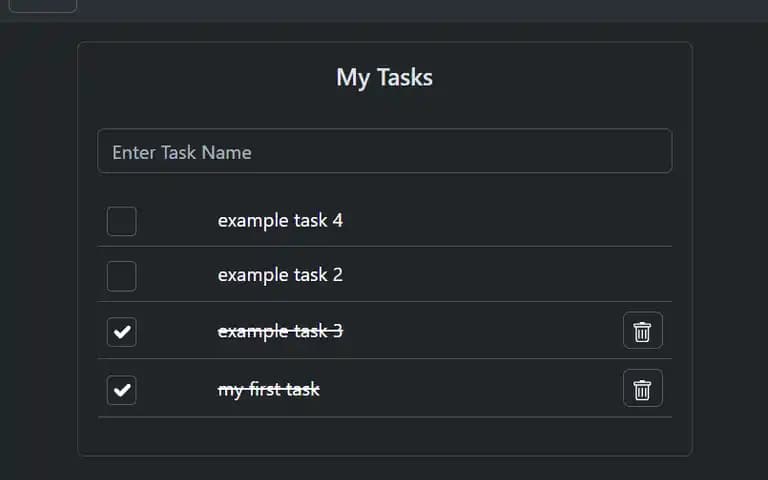Uncheck the completed example task 3 checkbox
Viewport: 768px width, 480px height.
[x=121, y=332]
